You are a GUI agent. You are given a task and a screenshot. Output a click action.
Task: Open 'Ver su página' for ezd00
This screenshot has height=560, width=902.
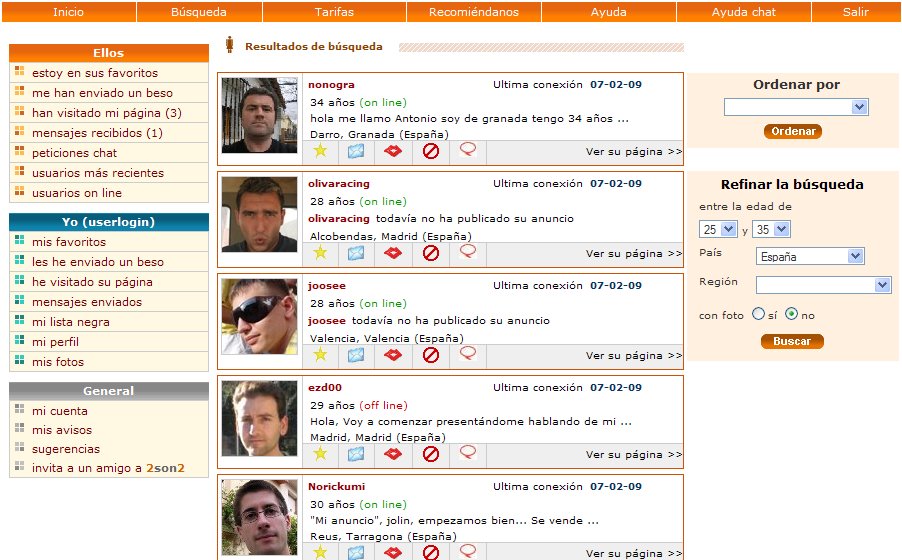pyautogui.click(x=633, y=454)
